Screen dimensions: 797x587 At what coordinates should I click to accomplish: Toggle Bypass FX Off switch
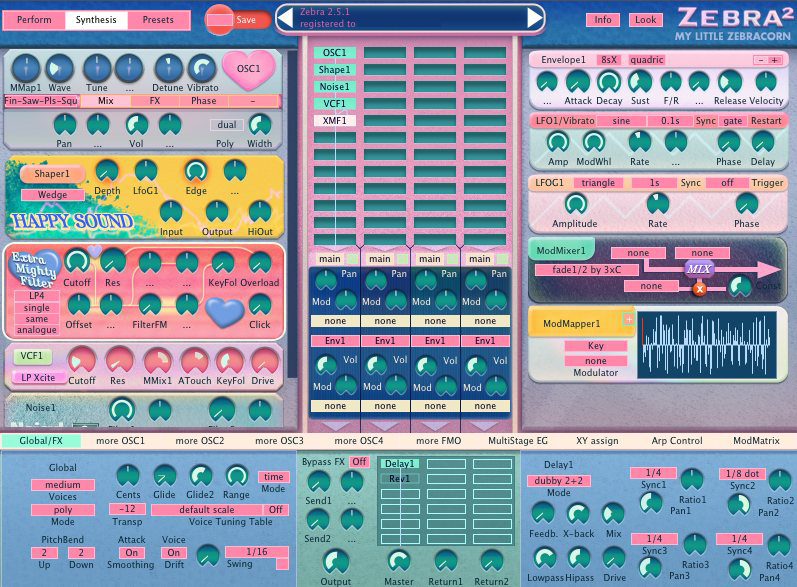pos(359,462)
